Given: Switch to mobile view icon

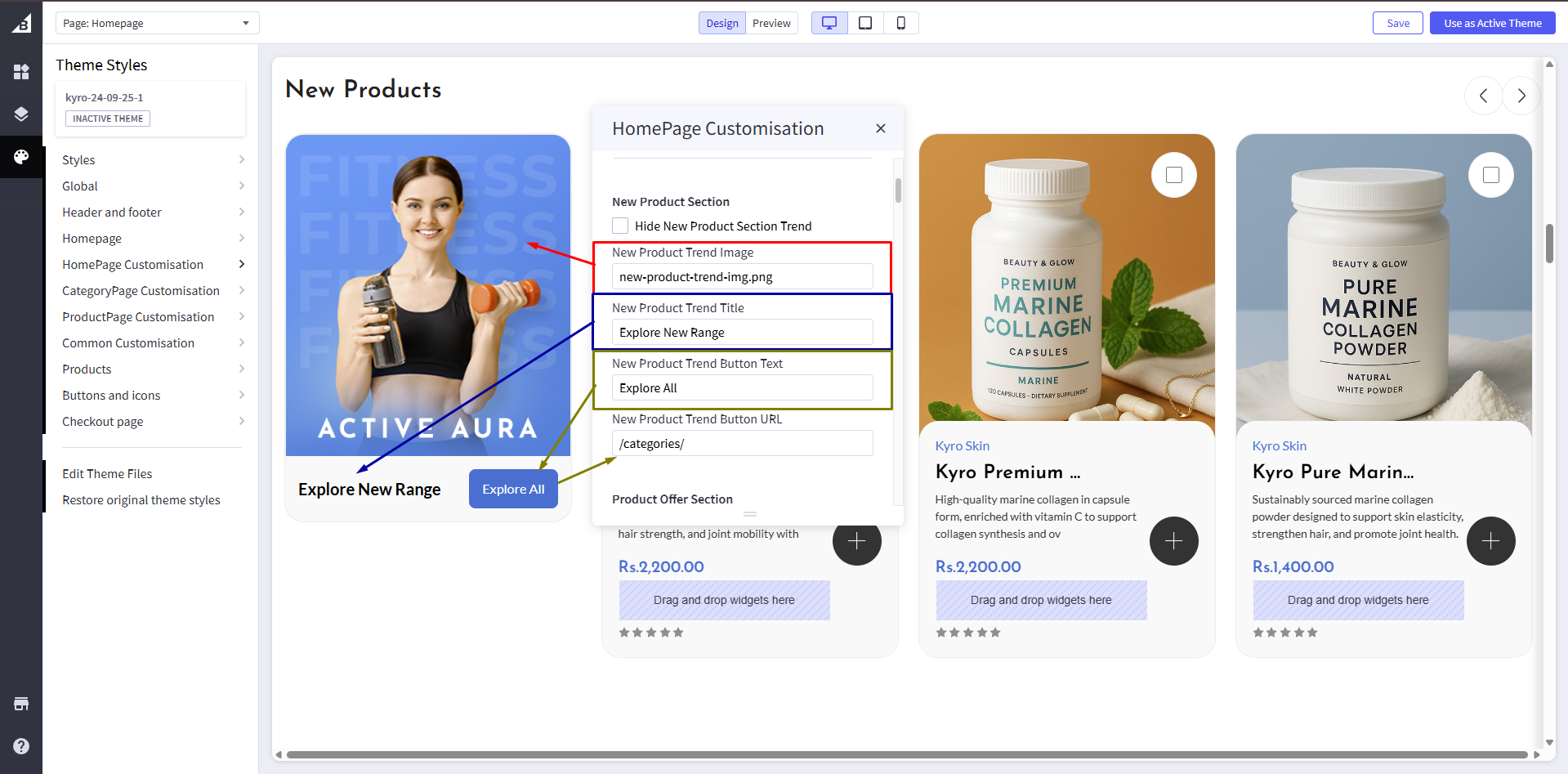Looking at the screenshot, I should click(x=900, y=23).
